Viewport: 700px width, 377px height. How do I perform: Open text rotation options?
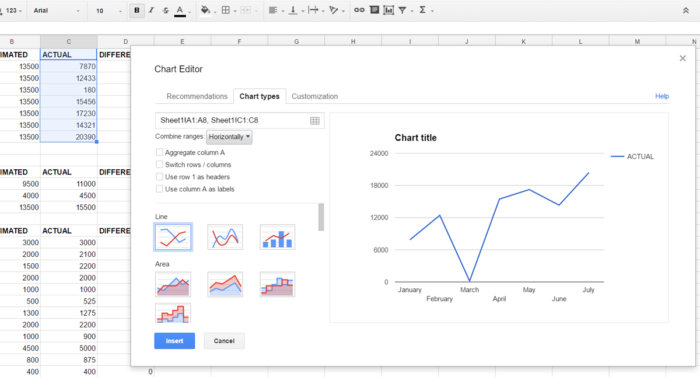333,10
